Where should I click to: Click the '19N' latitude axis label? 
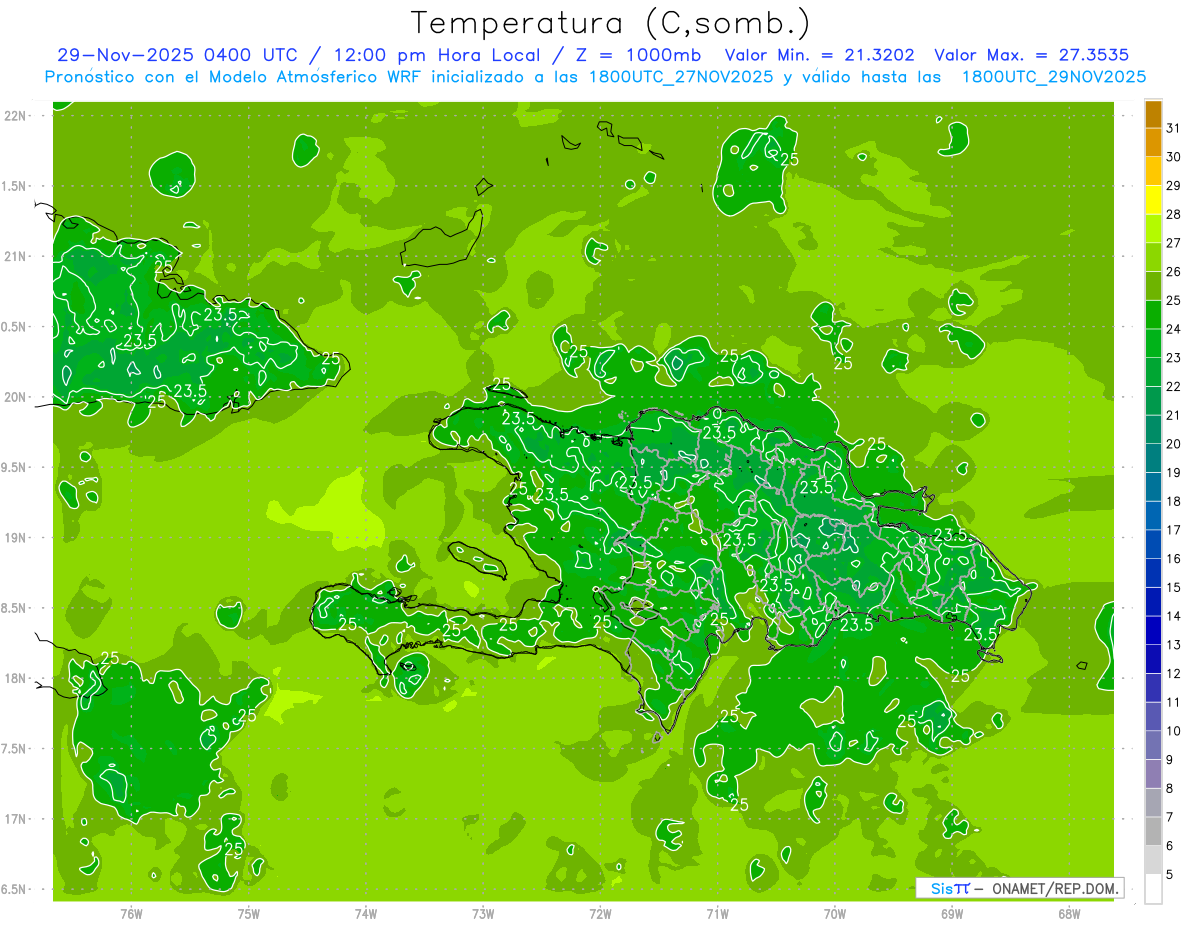click(x=16, y=538)
